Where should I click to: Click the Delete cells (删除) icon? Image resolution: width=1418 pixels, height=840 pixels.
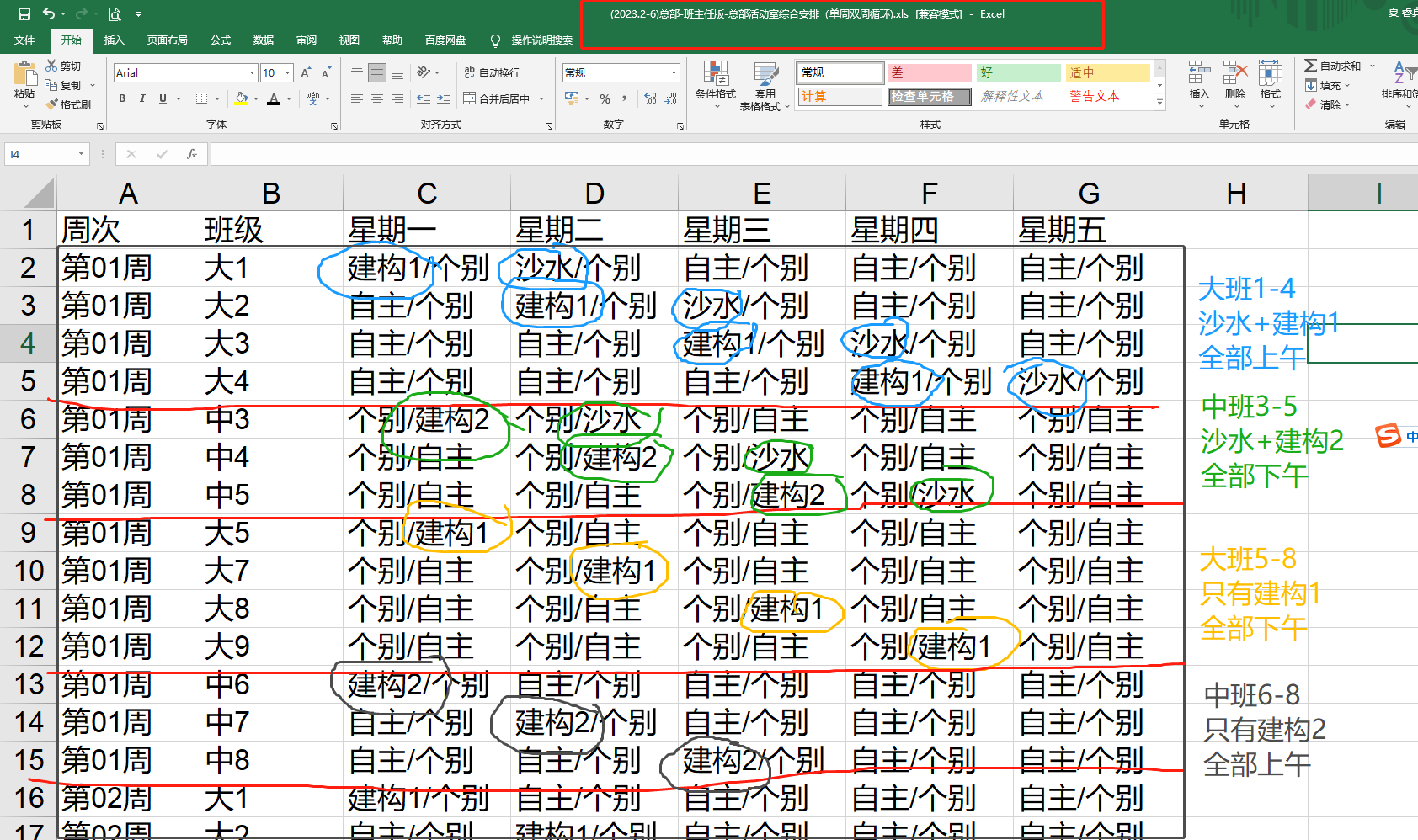pyautogui.click(x=1234, y=72)
